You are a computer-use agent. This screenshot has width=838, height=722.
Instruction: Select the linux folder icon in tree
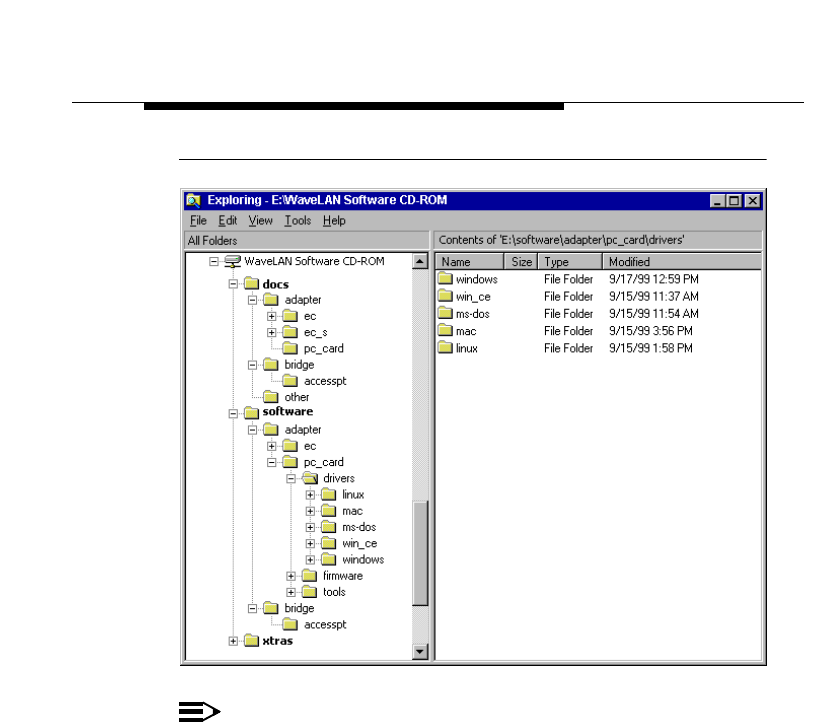pyautogui.click(x=329, y=494)
